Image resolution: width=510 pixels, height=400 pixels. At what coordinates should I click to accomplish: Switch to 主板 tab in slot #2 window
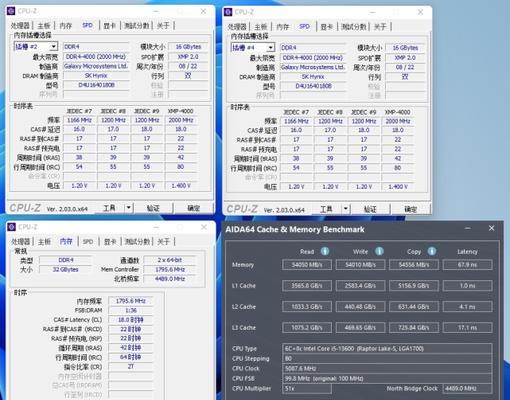pos(44,25)
